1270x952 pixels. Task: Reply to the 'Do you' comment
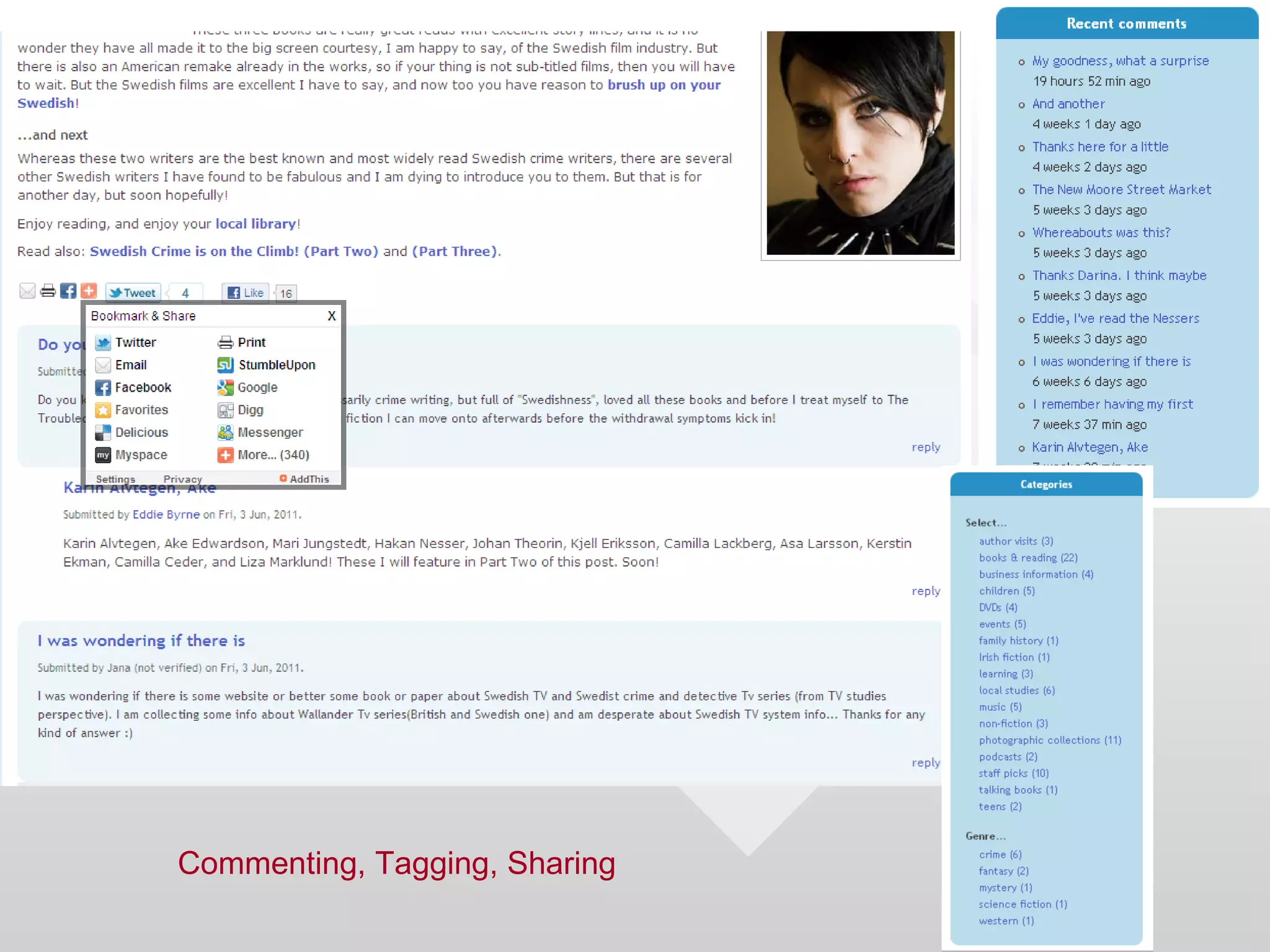point(926,447)
